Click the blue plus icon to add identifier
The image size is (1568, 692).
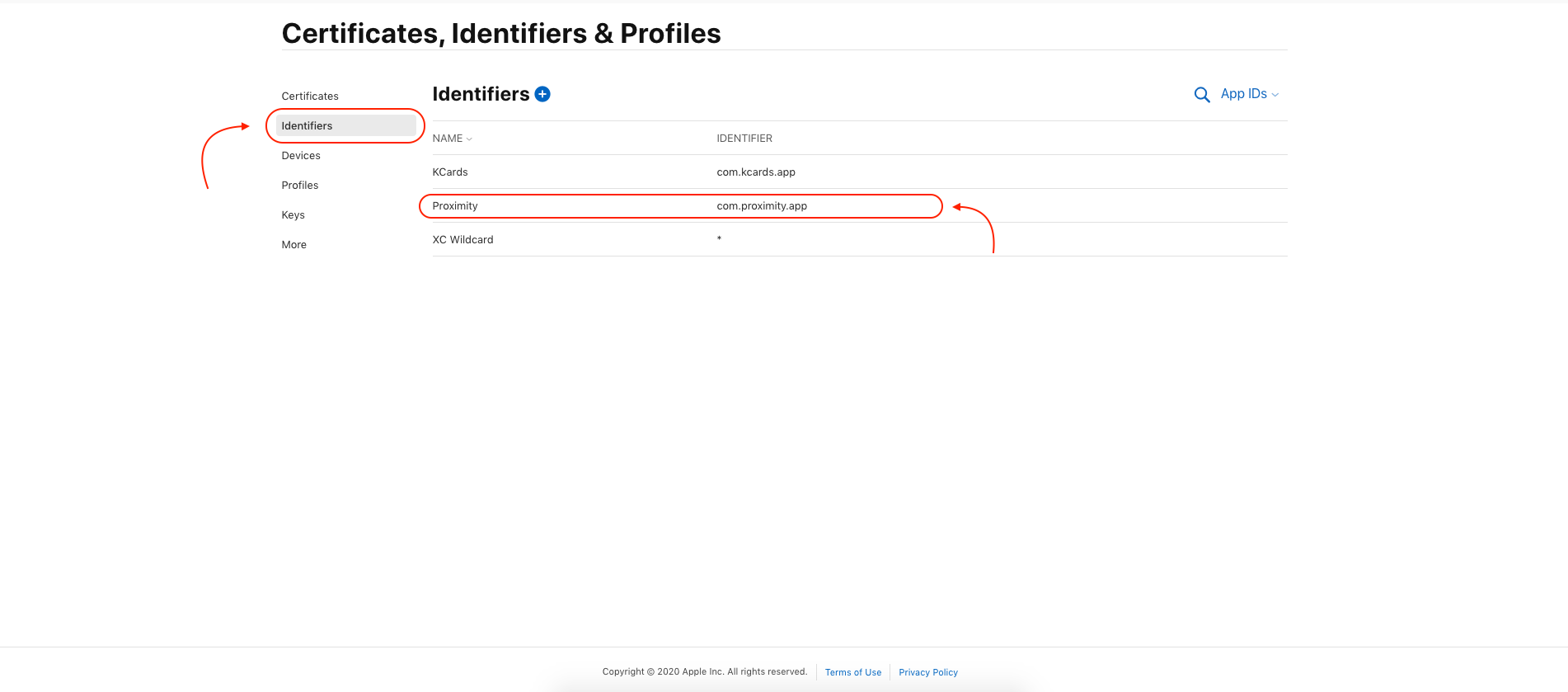click(x=542, y=94)
